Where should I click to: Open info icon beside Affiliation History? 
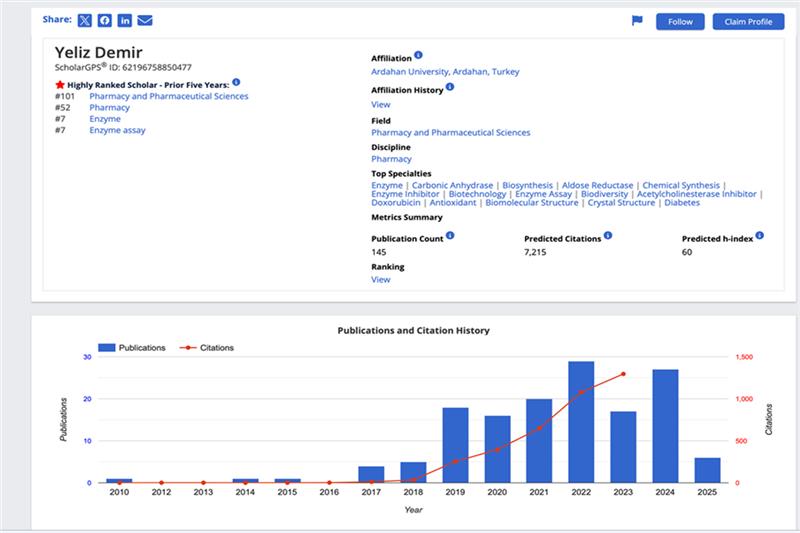point(449,87)
